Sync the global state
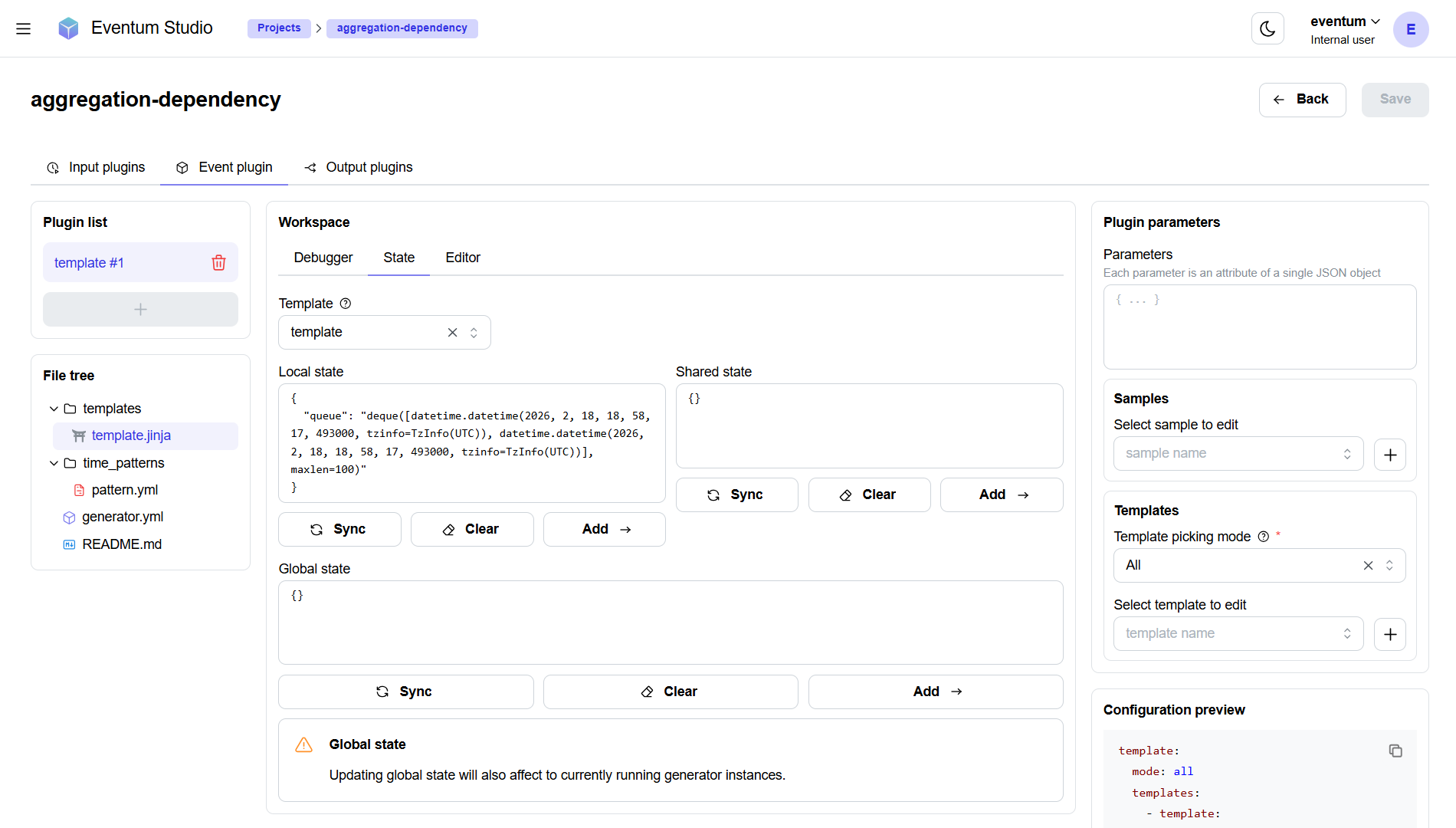1456x828 pixels. 405,691
